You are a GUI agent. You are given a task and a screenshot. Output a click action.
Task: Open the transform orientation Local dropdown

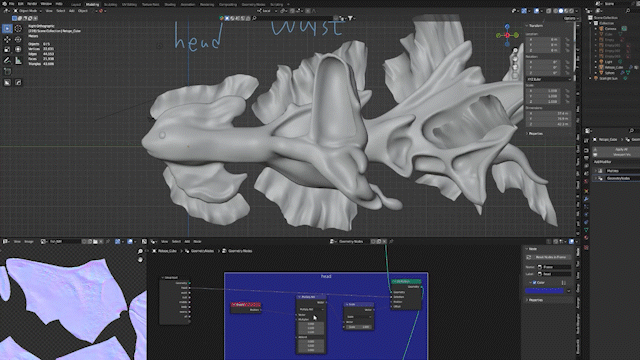(x=266, y=11)
